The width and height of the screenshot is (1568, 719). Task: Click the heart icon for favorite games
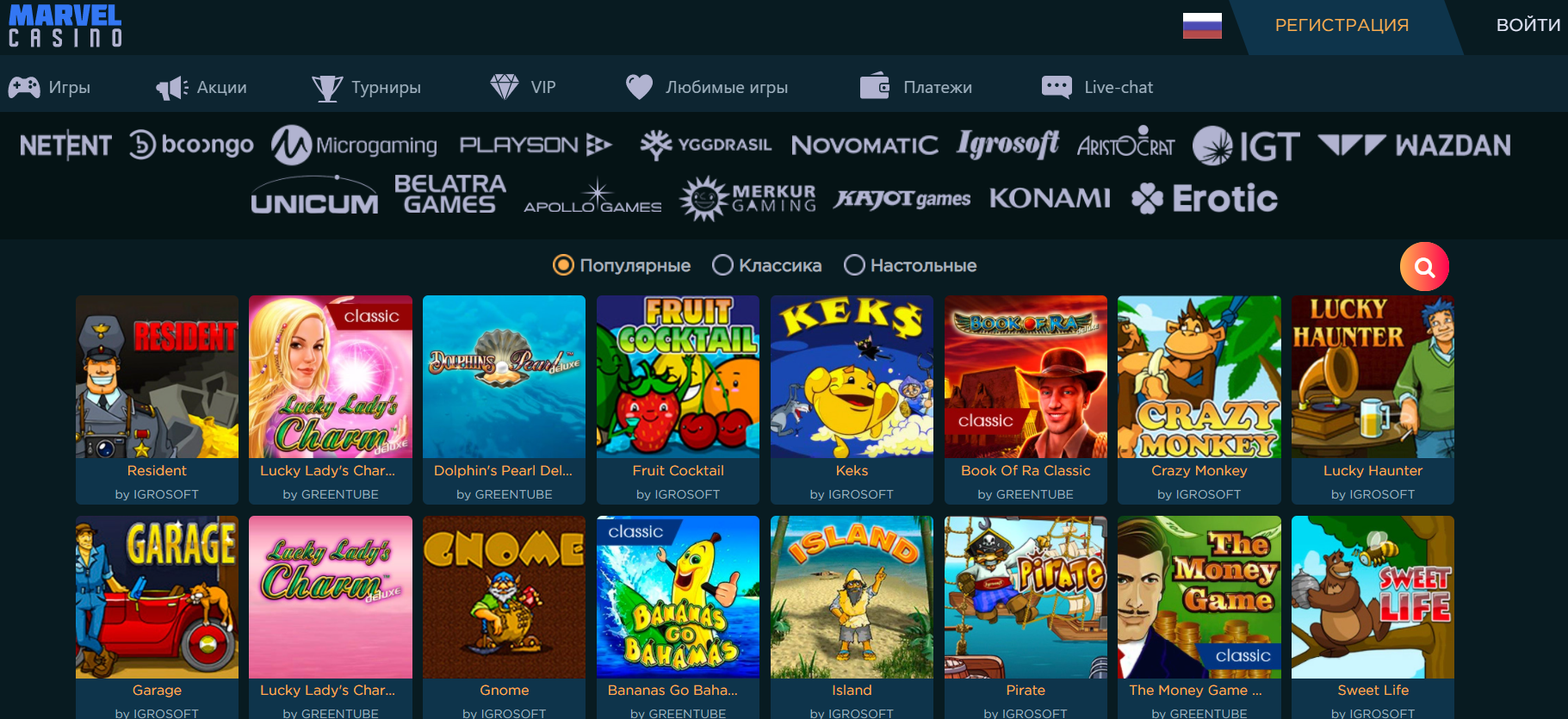click(639, 87)
